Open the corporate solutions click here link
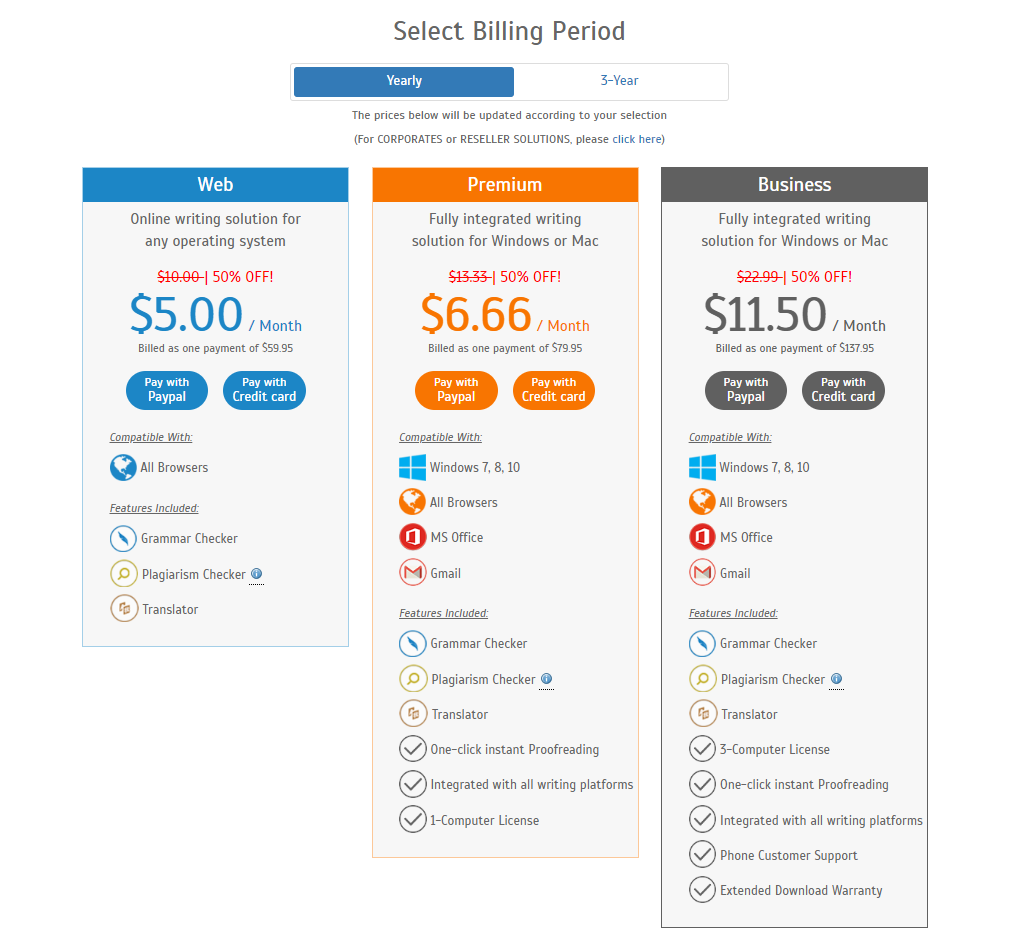The height and width of the screenshot is (936, 1021). [636, 139]
